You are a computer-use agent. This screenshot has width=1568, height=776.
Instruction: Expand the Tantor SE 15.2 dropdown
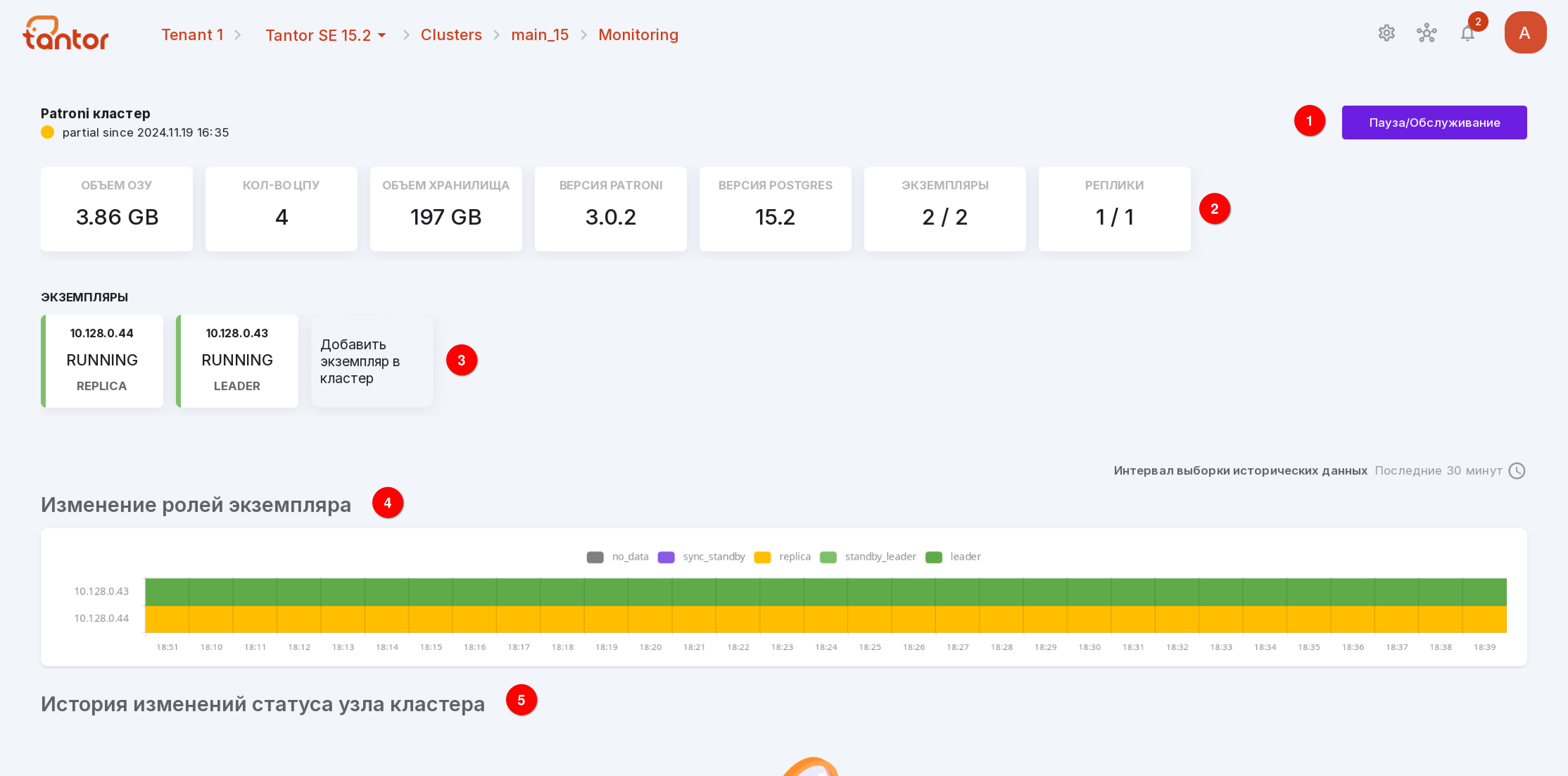(x=325, y=35)
